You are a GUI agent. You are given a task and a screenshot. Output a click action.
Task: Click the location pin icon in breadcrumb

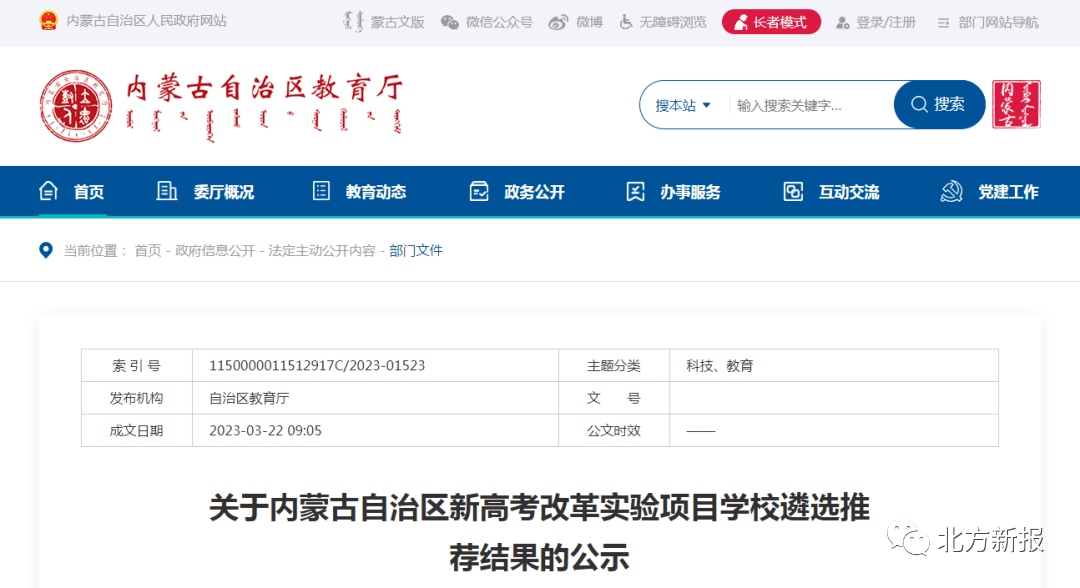(x=46, y=250)
